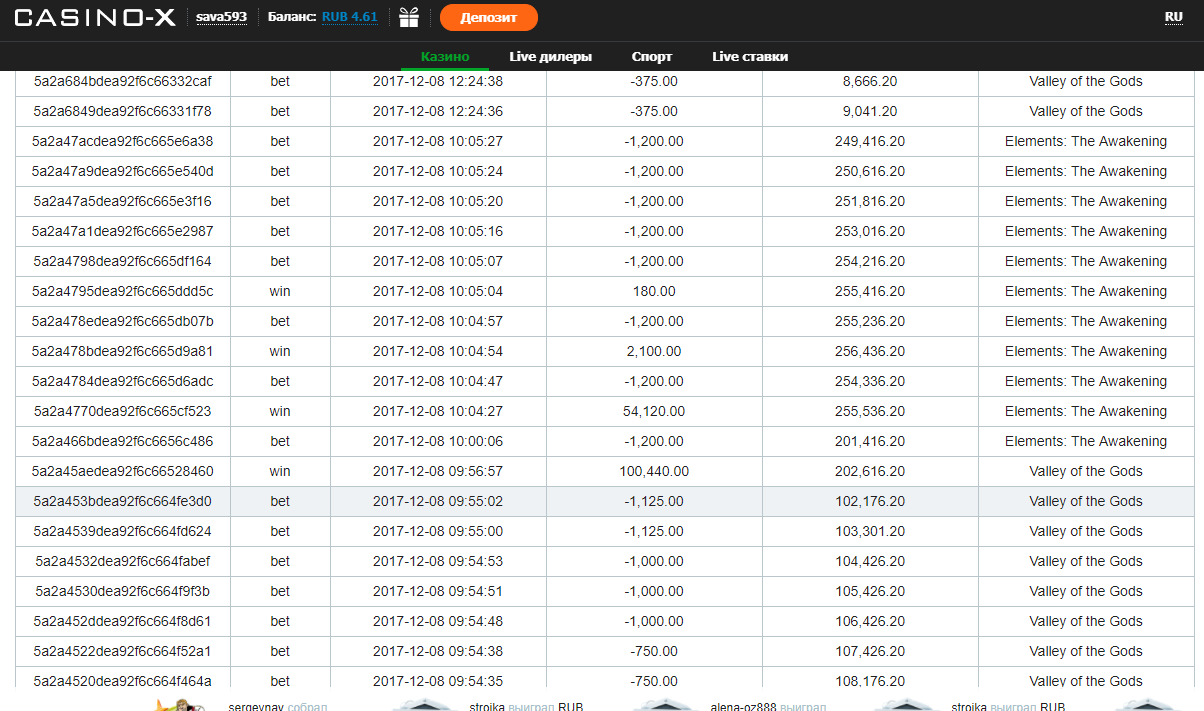Click the RUB 4.61 balance
The width and height of the screenshot is (1204, 711).
pos(349,17)
